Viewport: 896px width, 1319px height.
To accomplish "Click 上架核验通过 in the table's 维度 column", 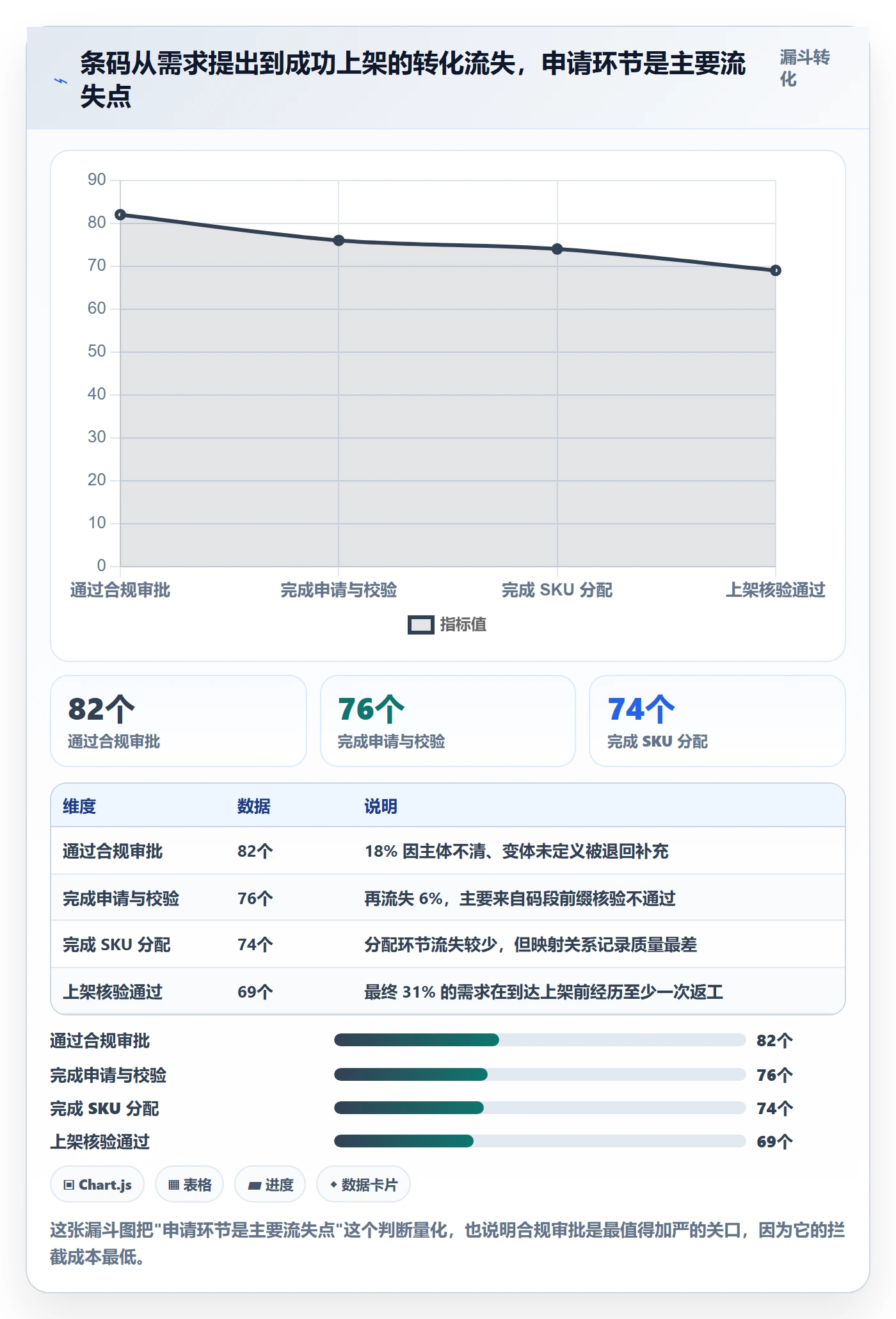I will tap(113, 992).
